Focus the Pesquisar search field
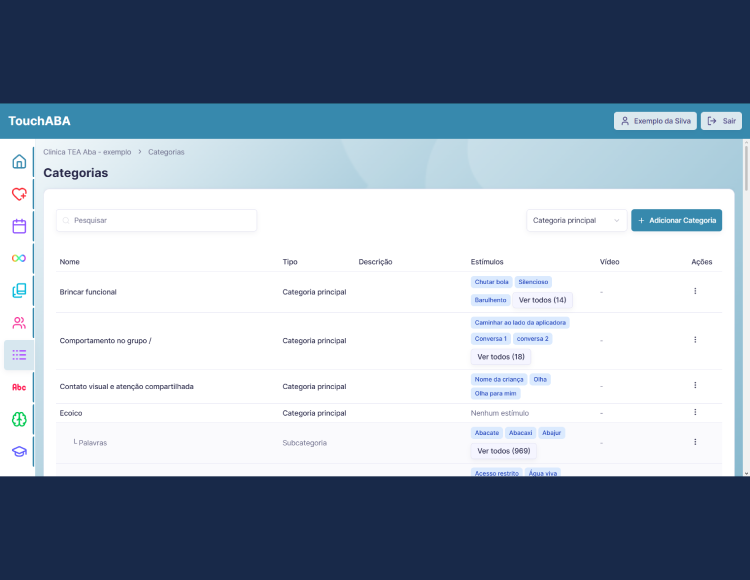The width and height of the screenshot is (750, 580). pyautogui.click(x=156, y=220)
